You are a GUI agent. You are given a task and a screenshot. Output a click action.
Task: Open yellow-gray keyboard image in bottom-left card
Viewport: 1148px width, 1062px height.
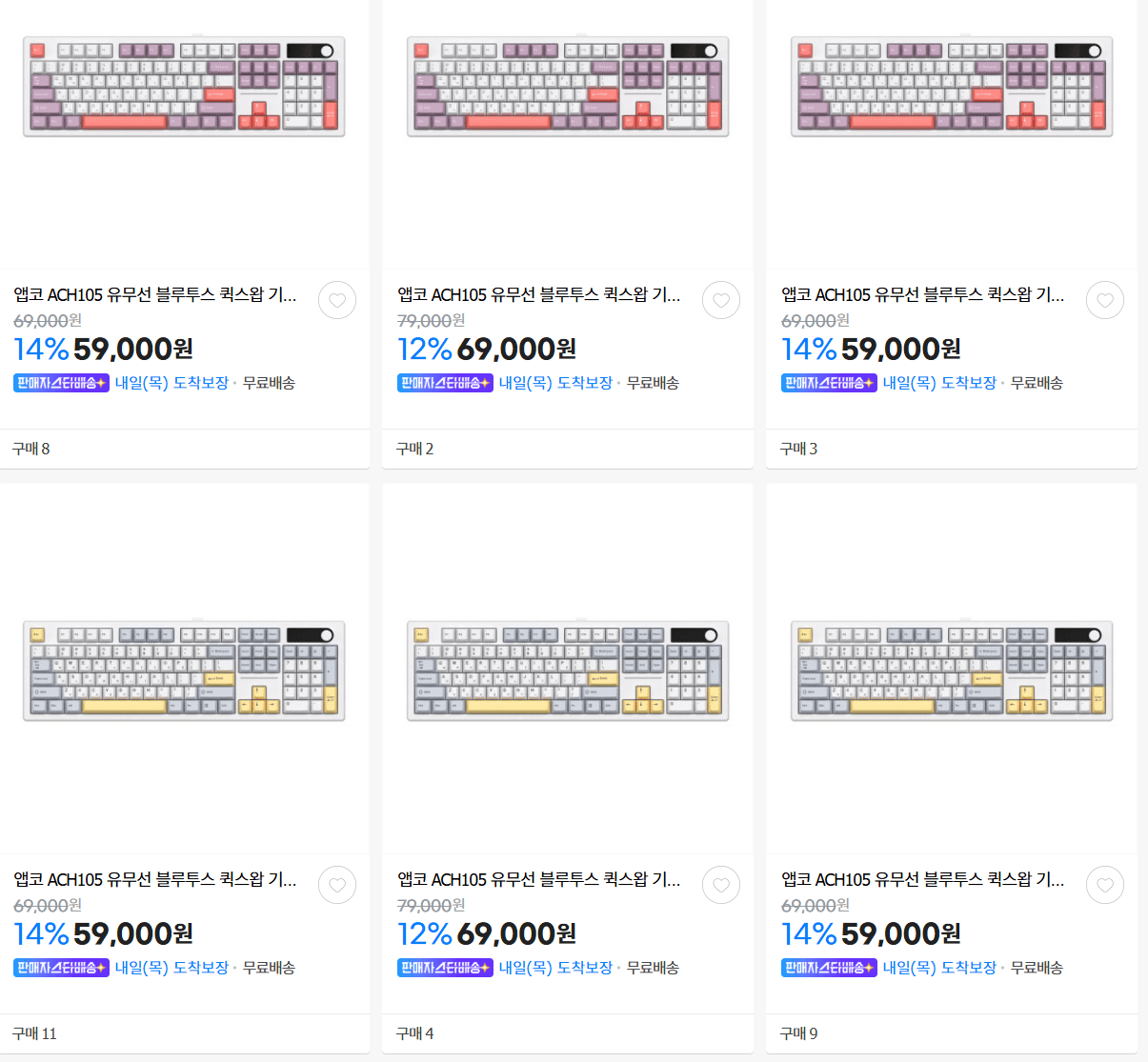(184, 671)
